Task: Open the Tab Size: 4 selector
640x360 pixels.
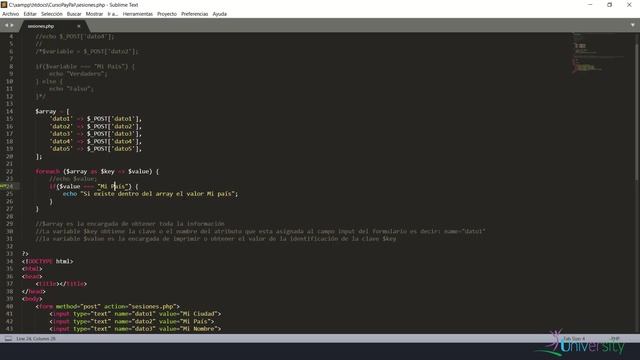Action: (574, 338)
